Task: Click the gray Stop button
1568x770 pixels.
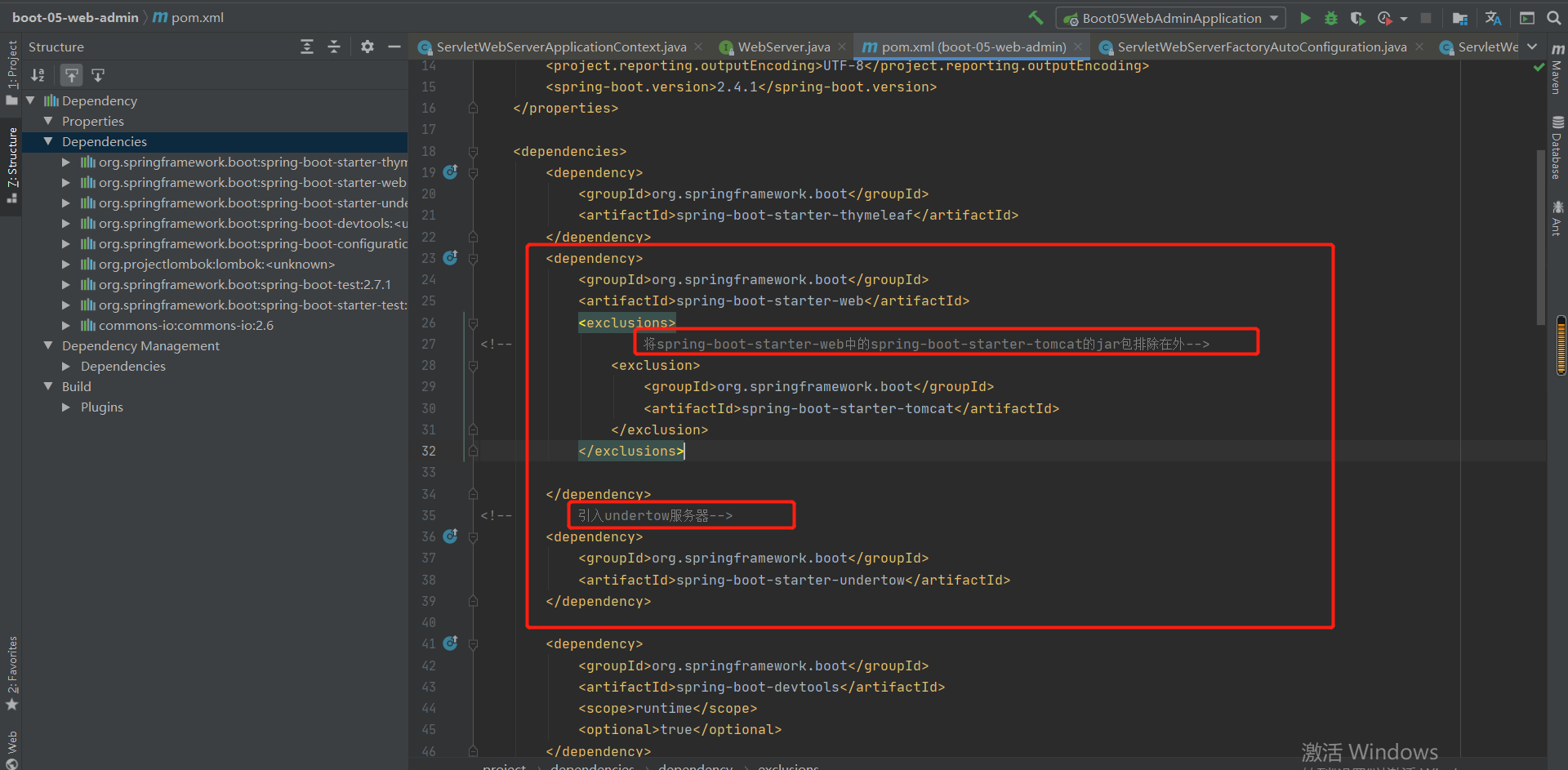Action: click(x=1426, y=18)
